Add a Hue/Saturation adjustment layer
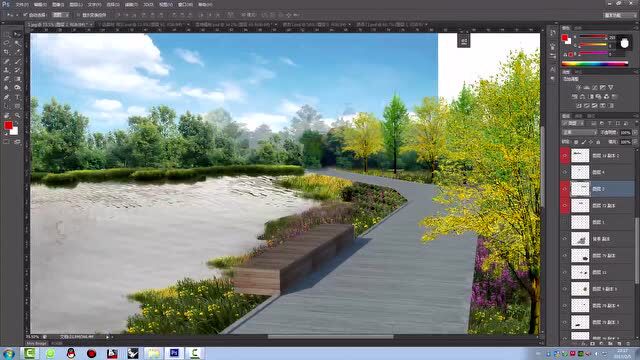 point(575,97)
